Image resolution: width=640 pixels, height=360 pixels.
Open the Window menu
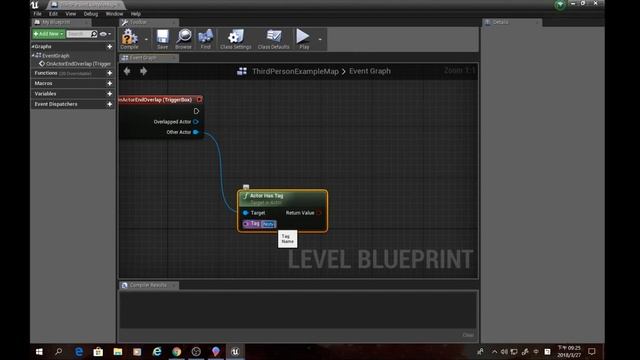(114, 14)
